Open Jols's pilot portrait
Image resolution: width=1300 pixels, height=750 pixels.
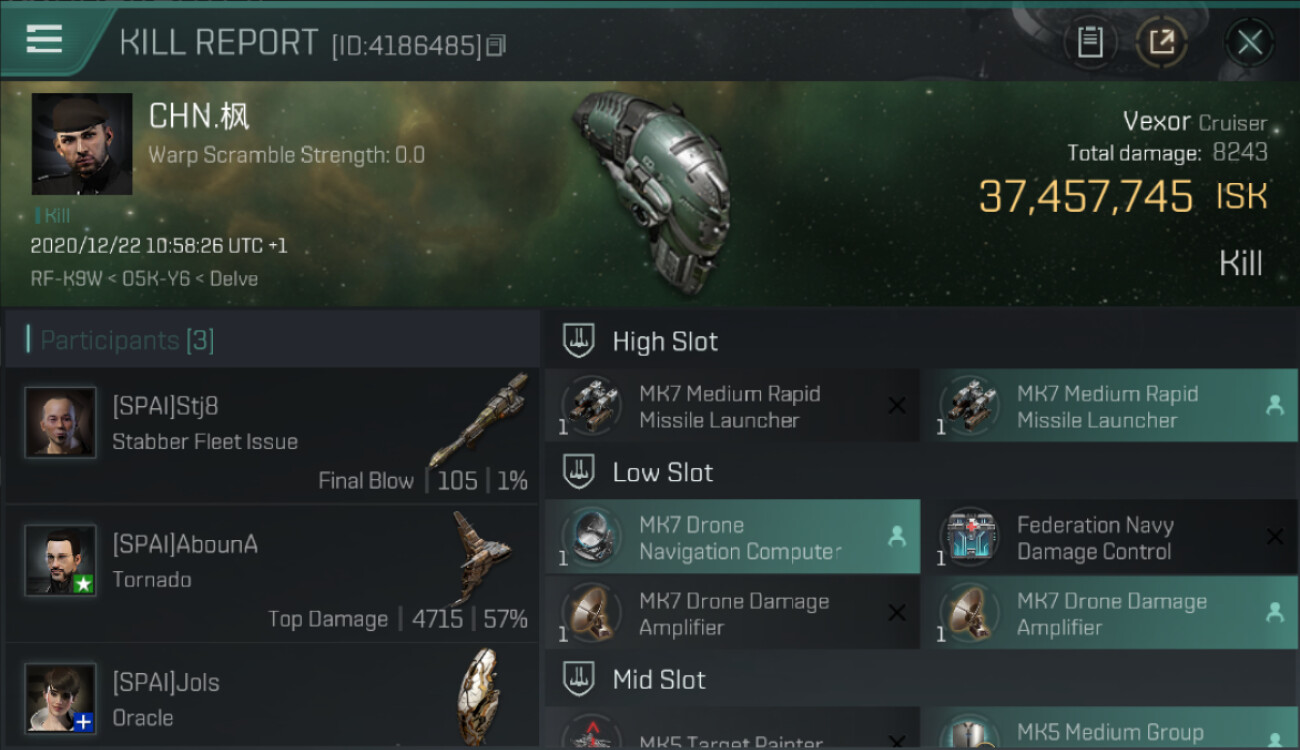[61, 697]
